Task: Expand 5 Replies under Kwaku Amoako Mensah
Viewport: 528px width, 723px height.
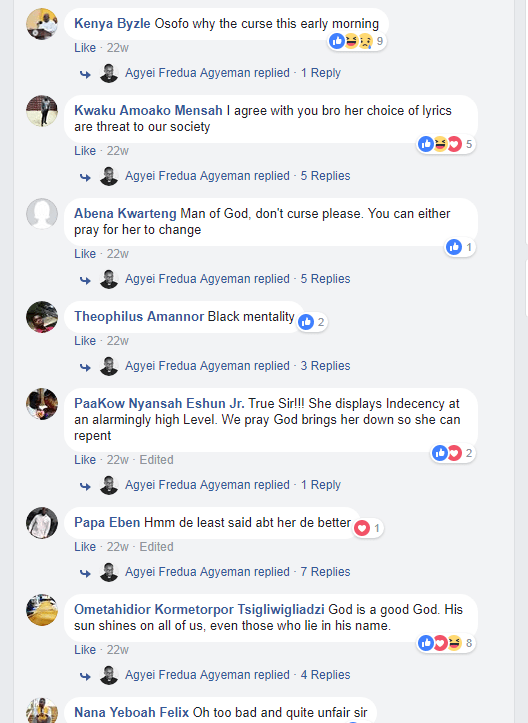Action: [326, 176]
